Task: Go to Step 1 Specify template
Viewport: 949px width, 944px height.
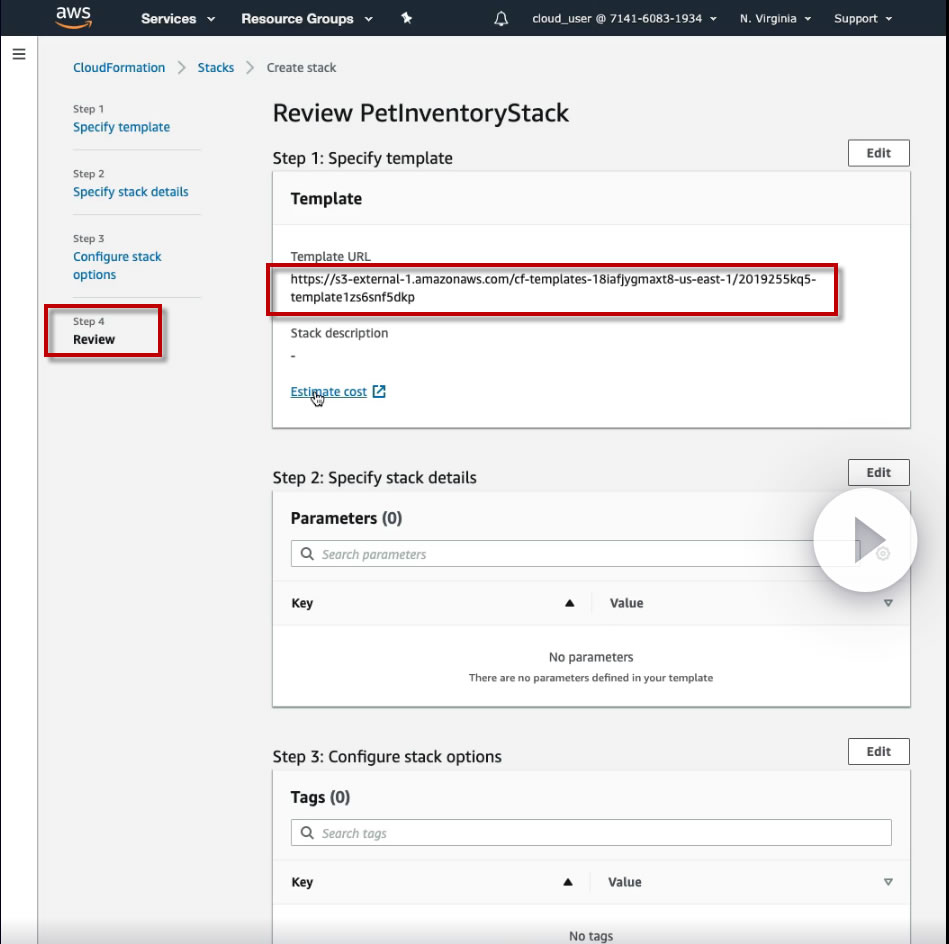Action: [122, 127]
